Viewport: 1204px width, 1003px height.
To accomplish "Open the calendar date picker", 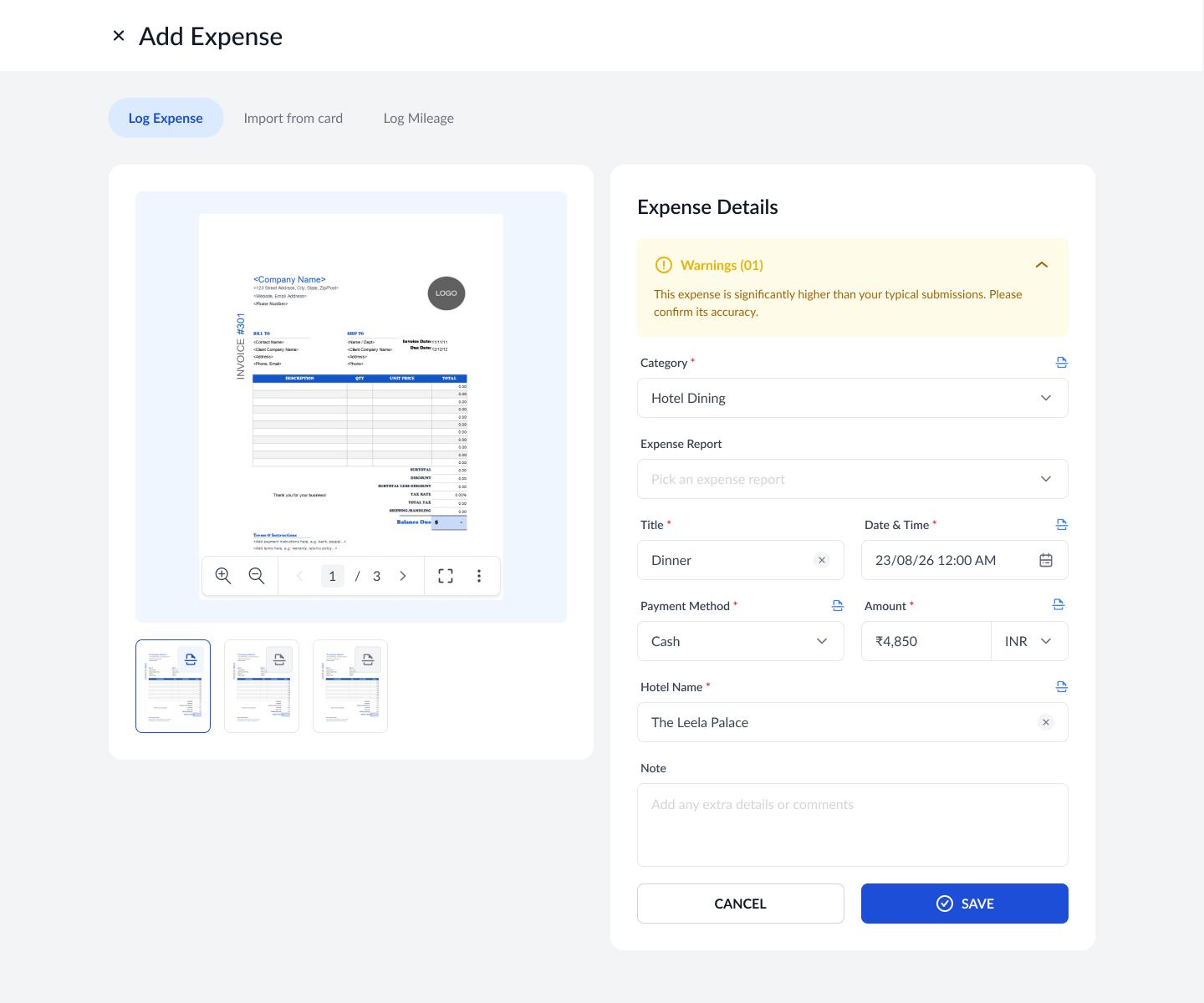I will point(1046,560).
